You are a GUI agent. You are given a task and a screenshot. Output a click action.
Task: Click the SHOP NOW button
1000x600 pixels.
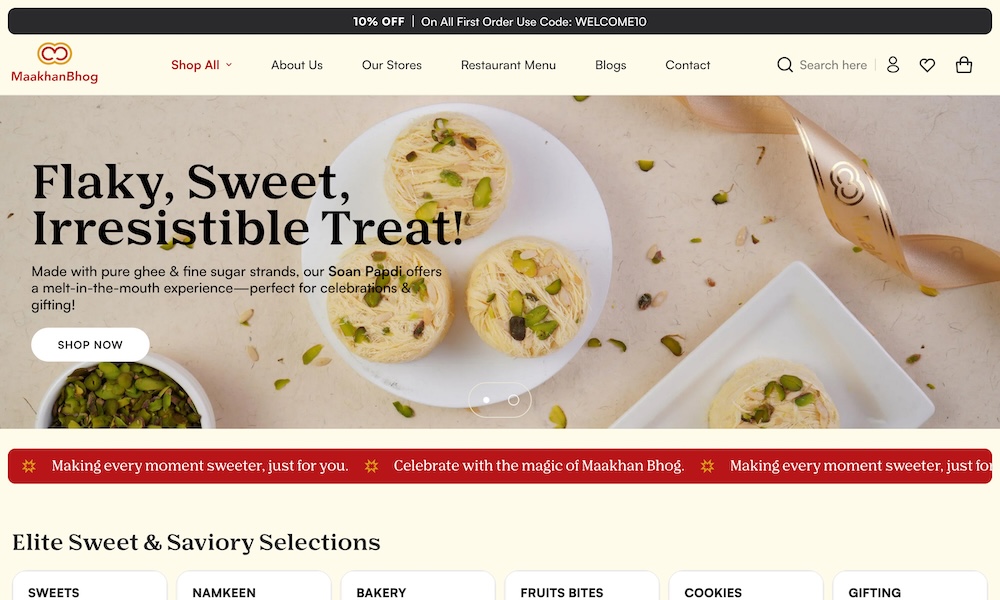click(91, 345)
